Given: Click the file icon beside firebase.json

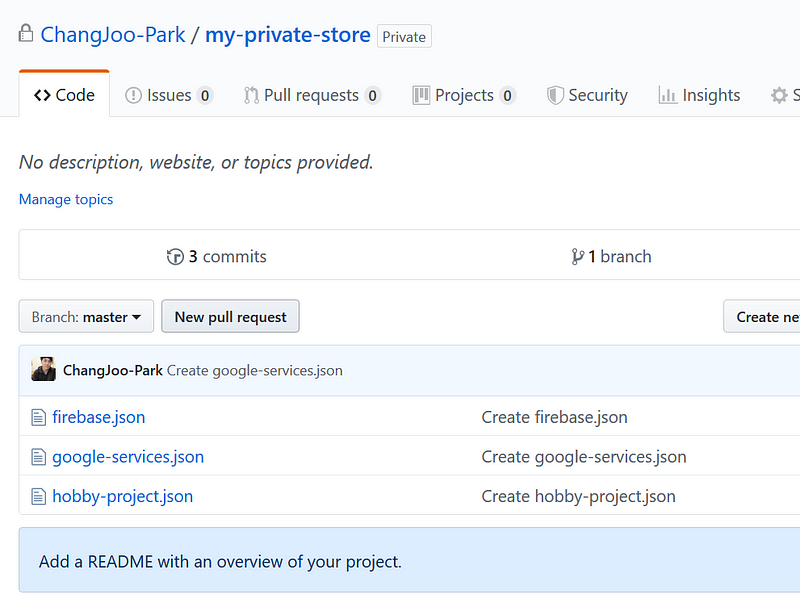Looking at the screenshot, I should (x=37, y=417).
